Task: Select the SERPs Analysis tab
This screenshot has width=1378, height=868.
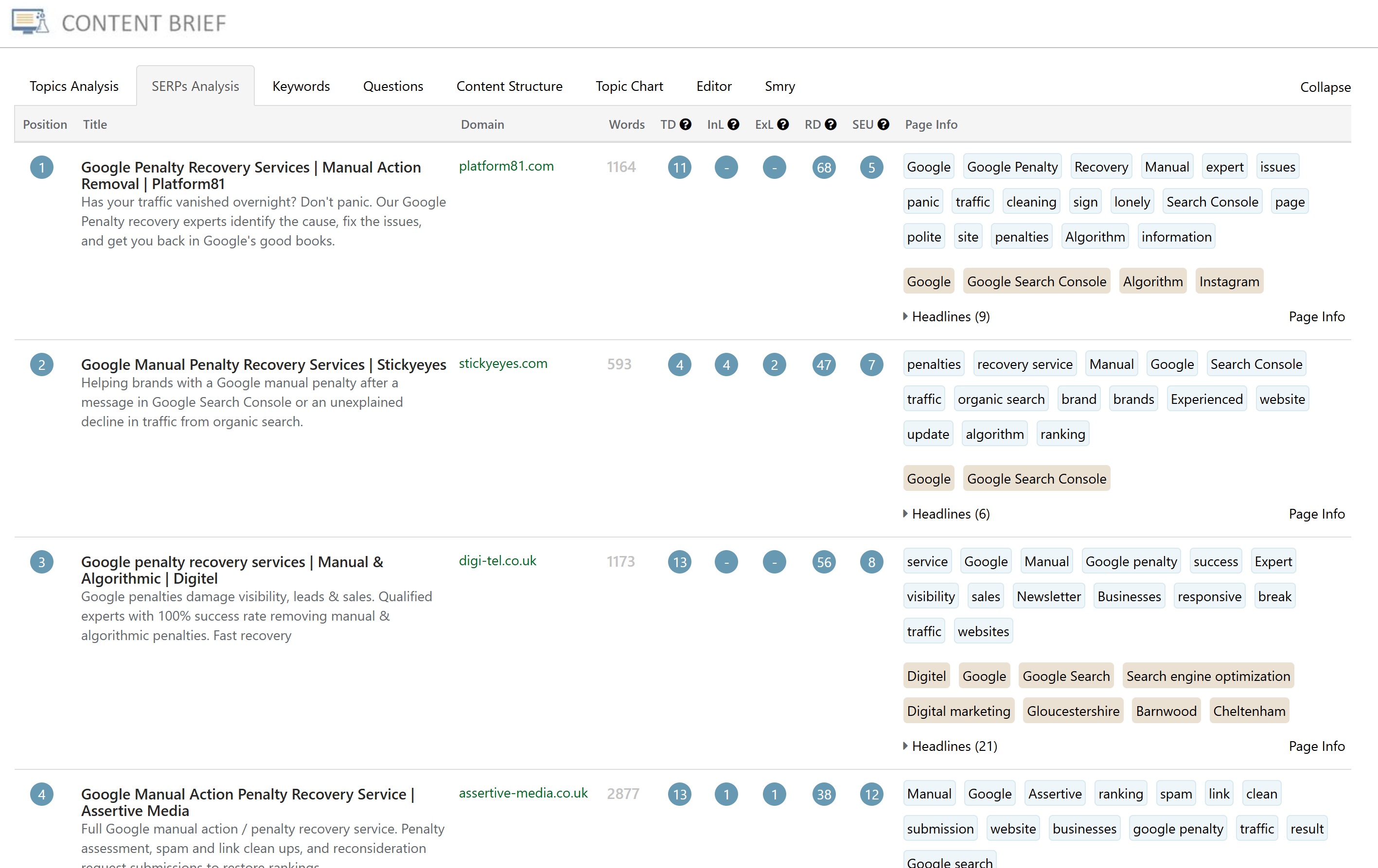Action: coord(195,87)
